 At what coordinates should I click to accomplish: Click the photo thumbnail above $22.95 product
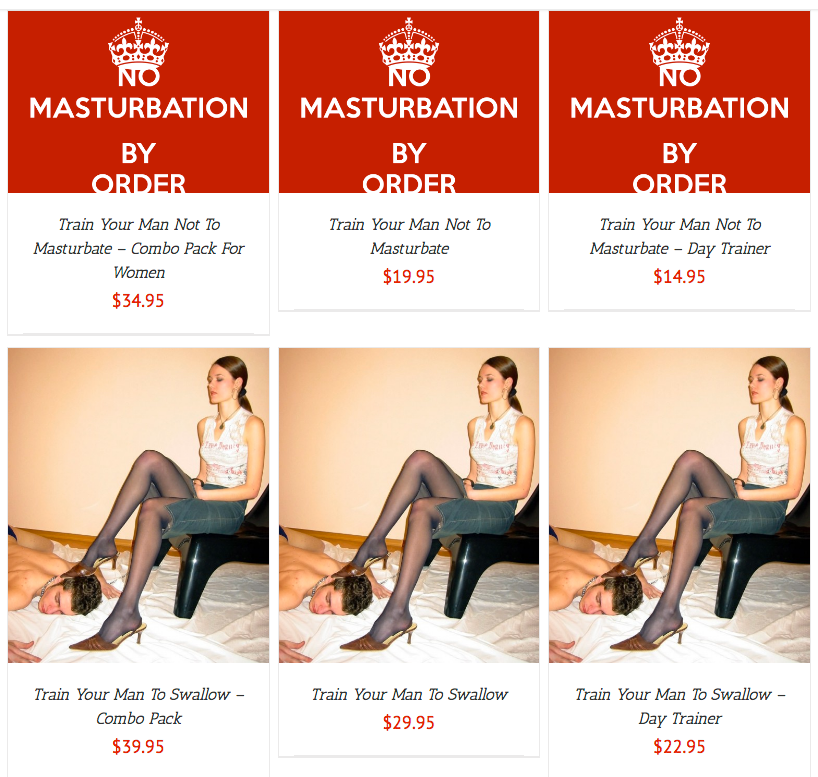point(679,506)
